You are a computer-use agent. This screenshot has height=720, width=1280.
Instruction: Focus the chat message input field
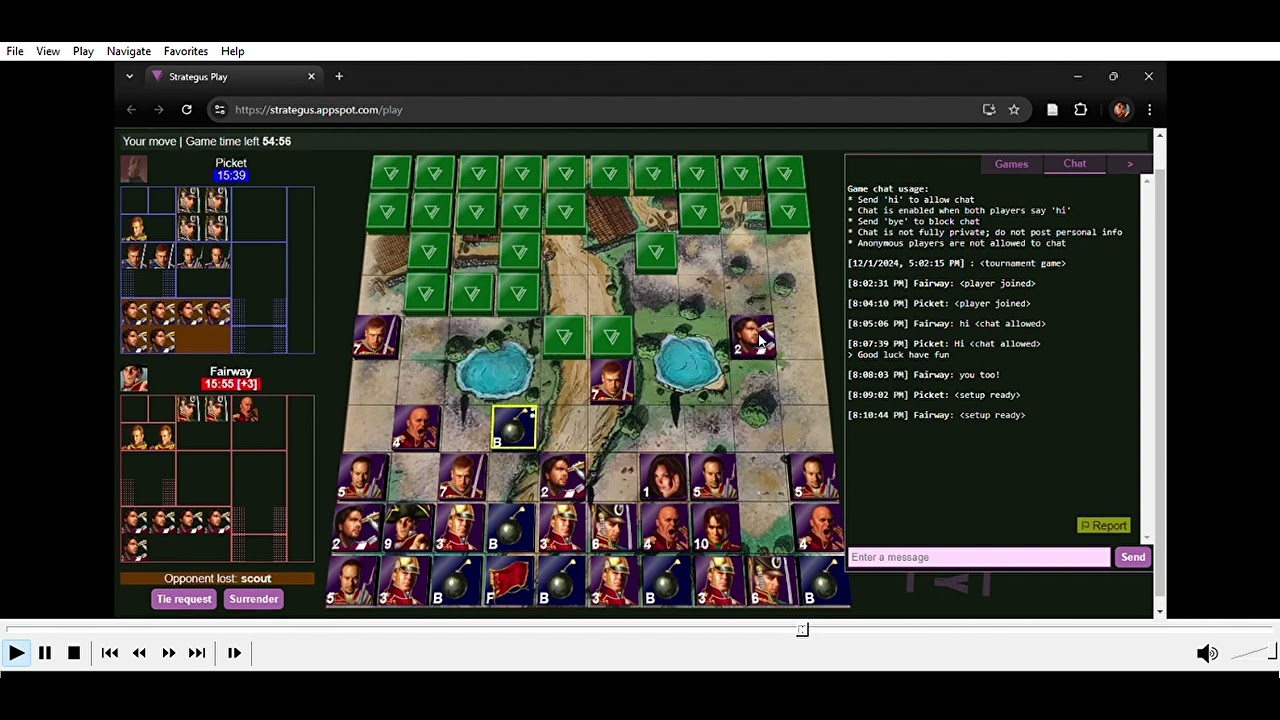979,557
